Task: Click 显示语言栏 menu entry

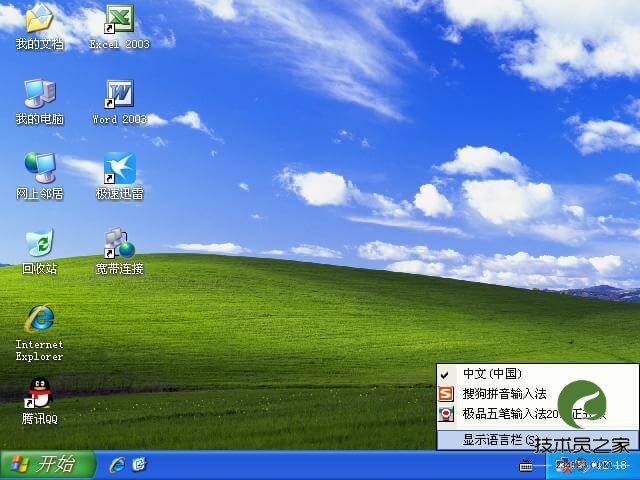Action: [x=538, y=440]
